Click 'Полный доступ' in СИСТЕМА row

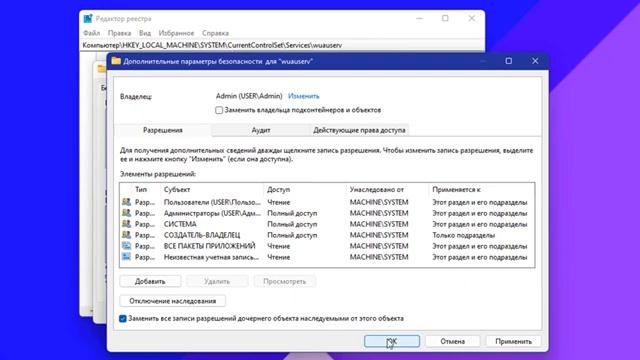click(x=292, y=224)
